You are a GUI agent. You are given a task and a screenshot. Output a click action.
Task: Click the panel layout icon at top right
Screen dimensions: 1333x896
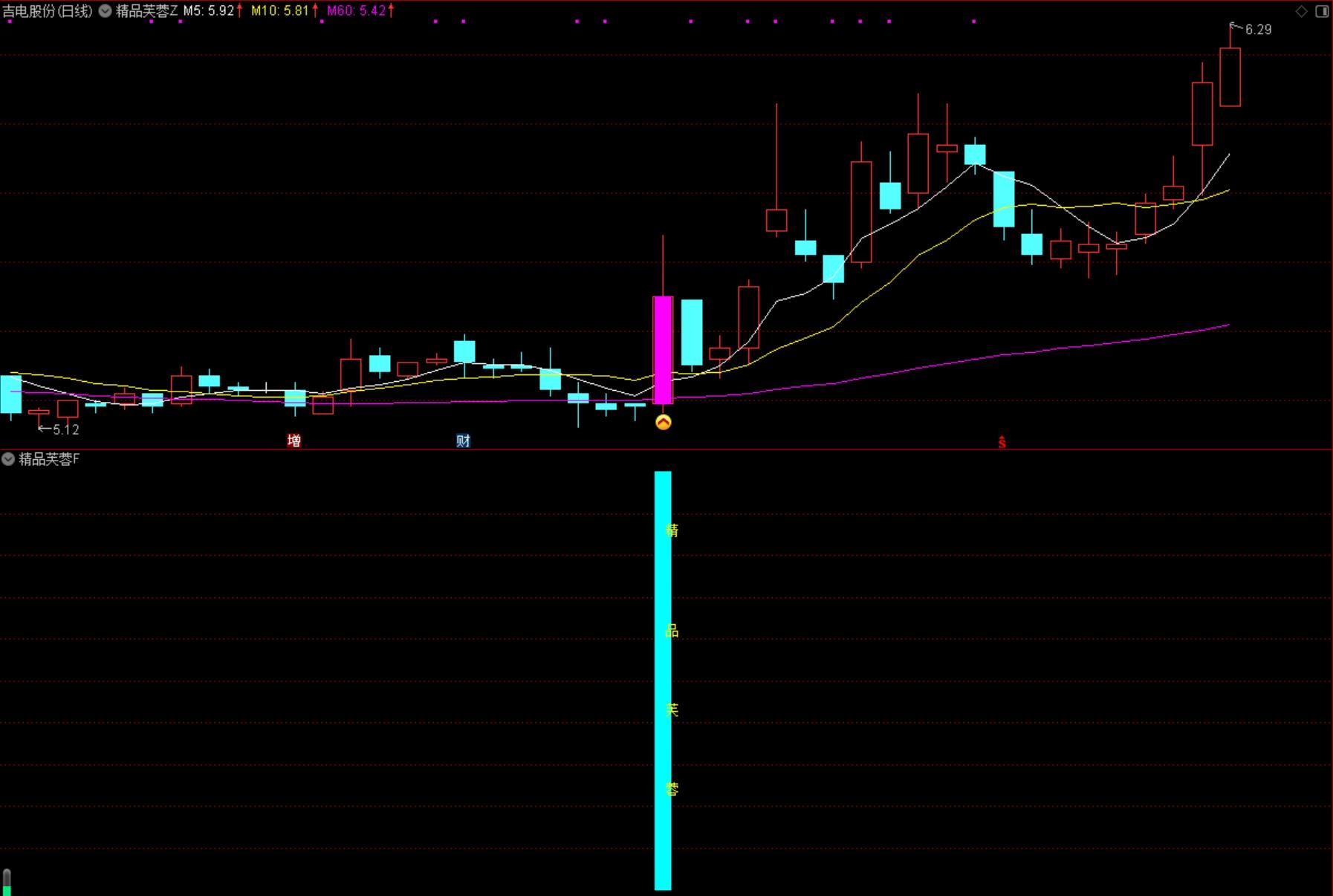[1322, 11]
